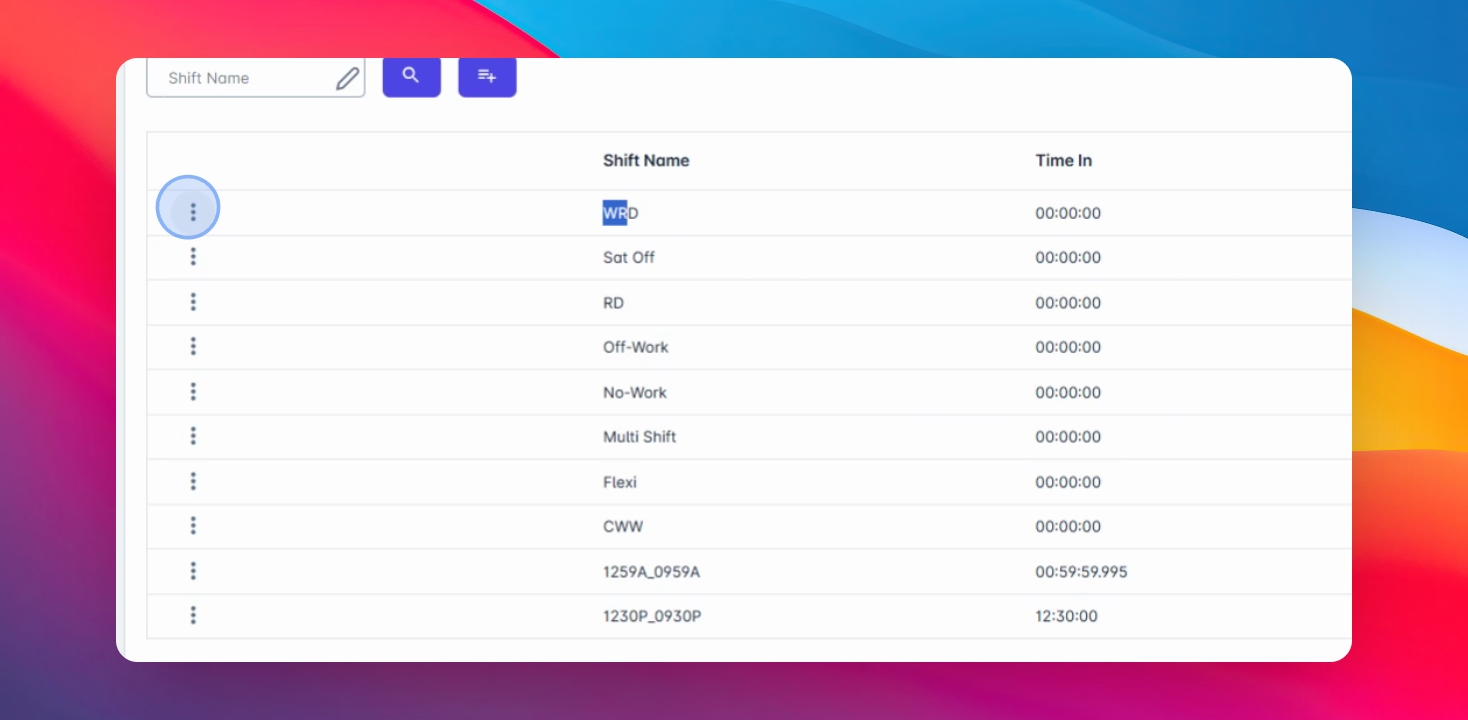Select the No-Work shift name
This screenshot has width=1468, height=720.
[x=635, y=392]
